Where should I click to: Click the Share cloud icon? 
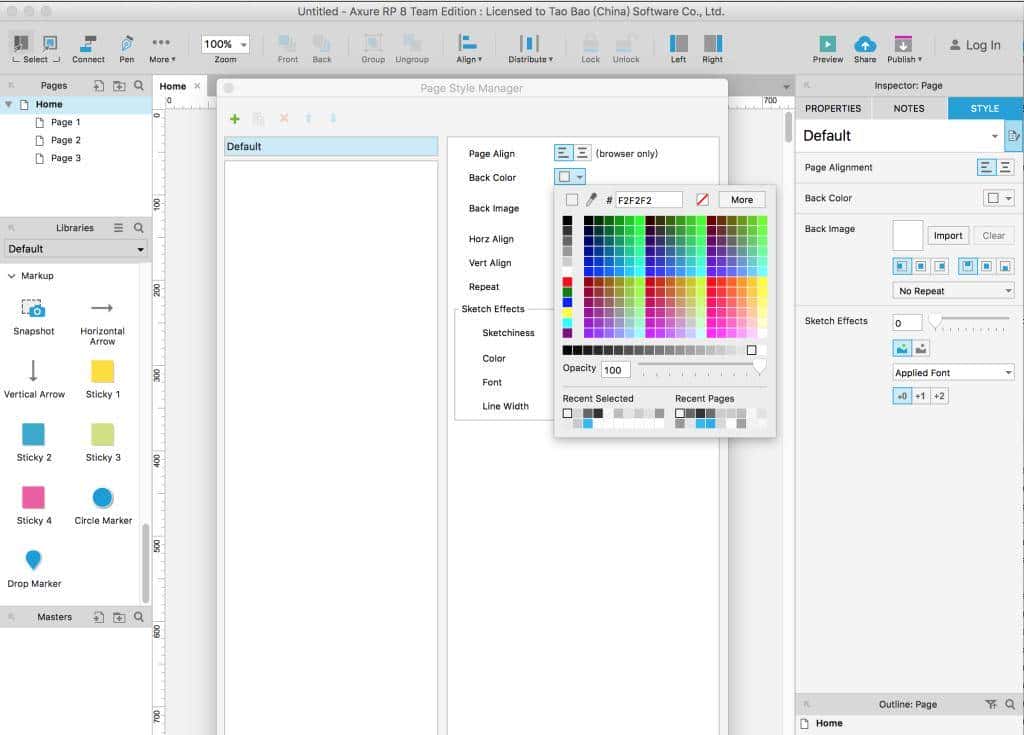865,44
